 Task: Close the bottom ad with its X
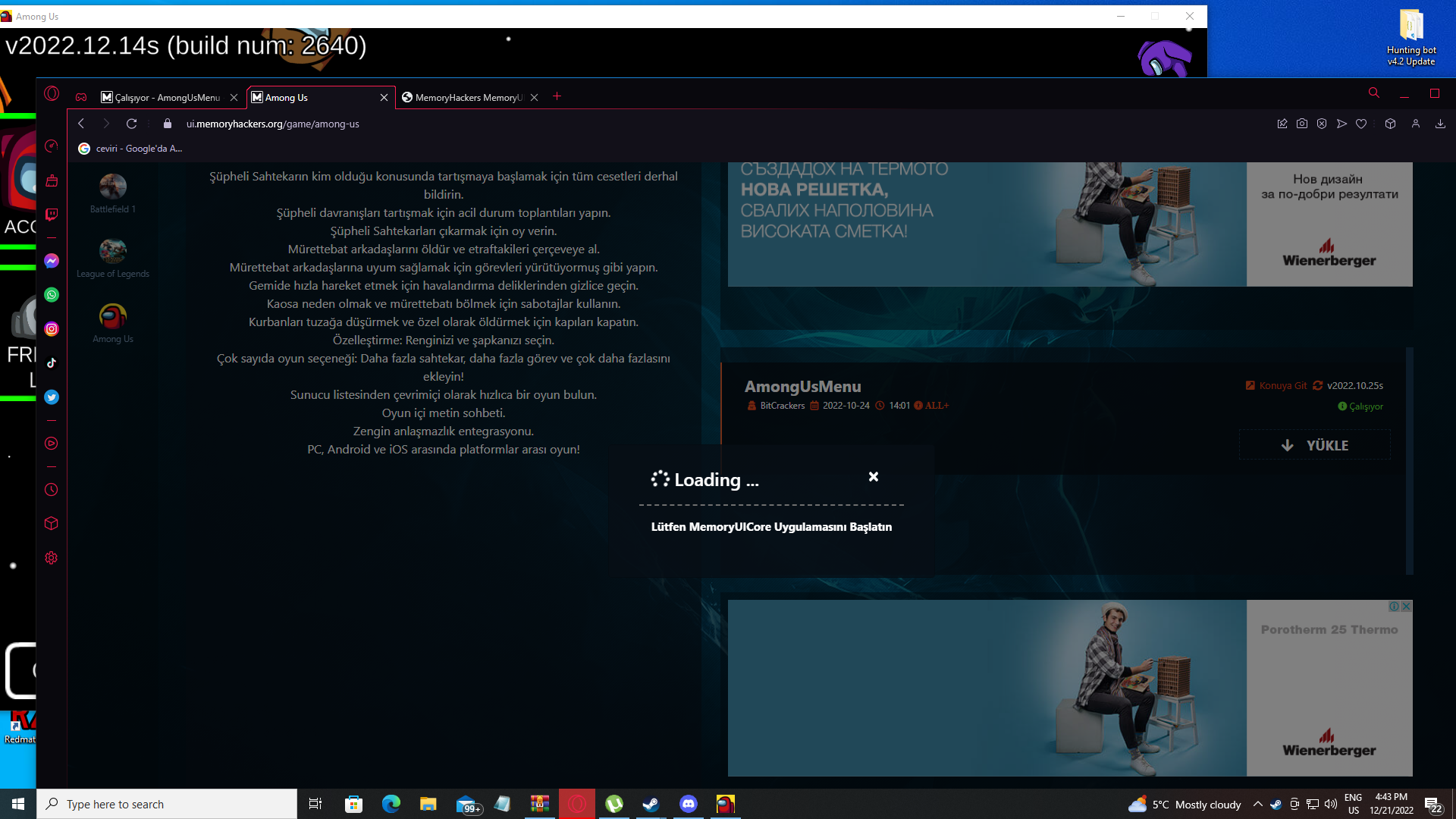1406,607
